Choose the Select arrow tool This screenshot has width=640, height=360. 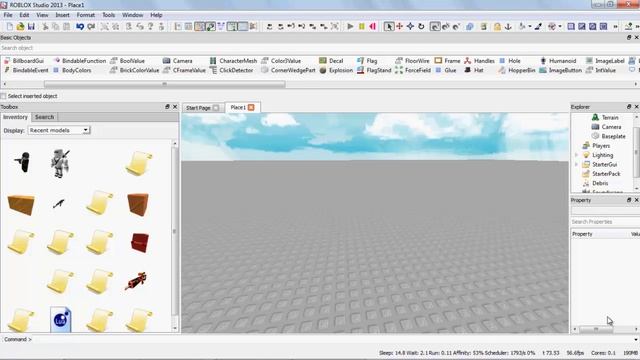click(389, 27)
